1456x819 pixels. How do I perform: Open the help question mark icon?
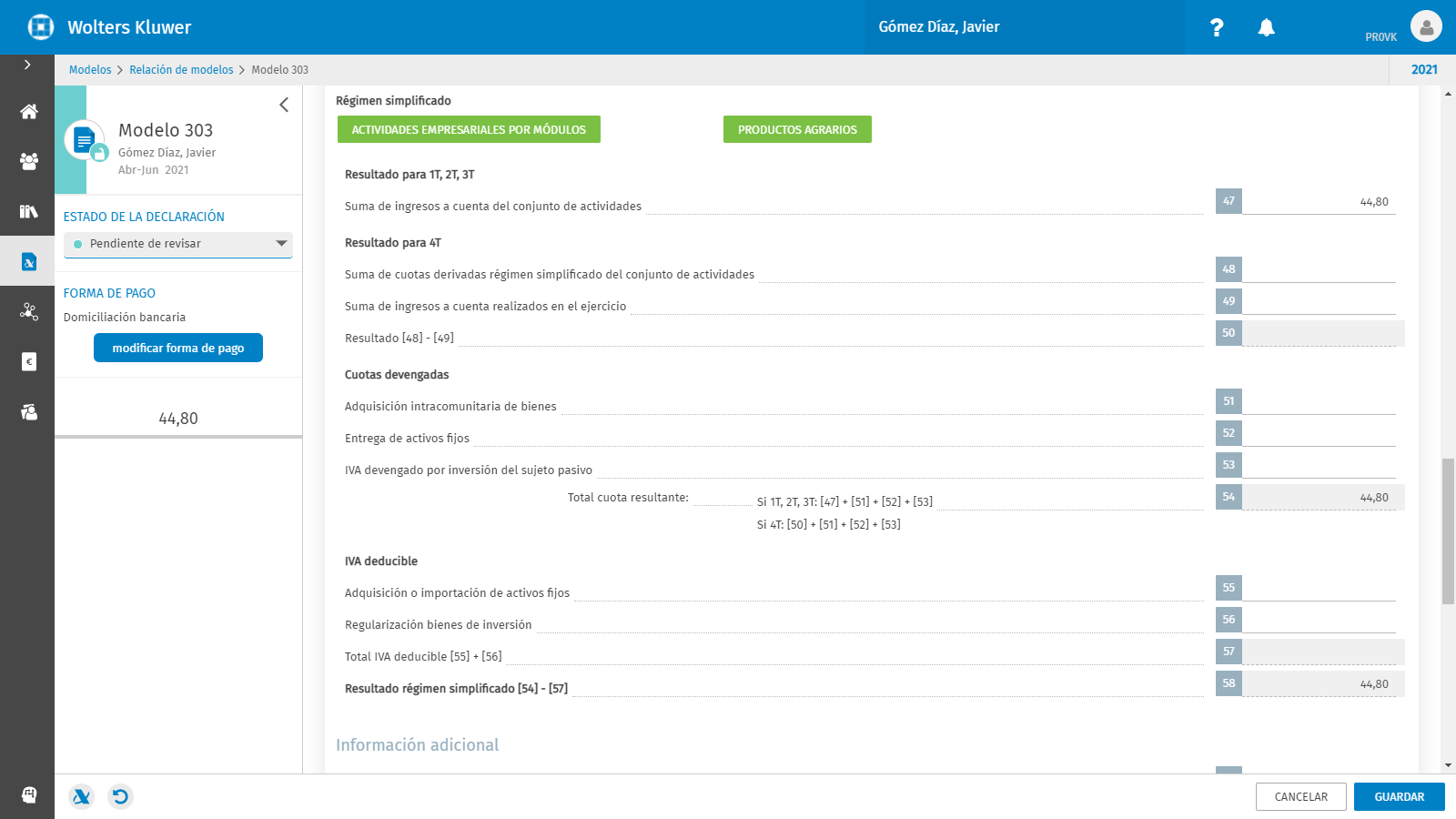[1217, 27]
